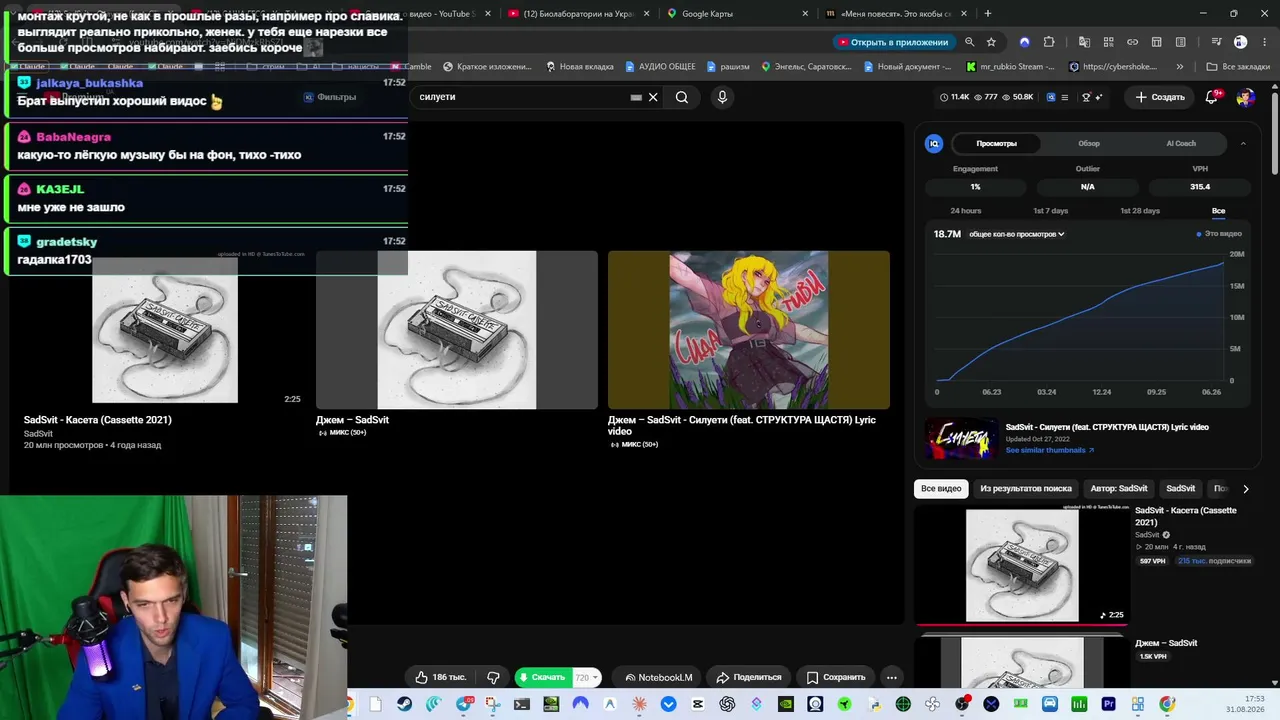Open ChatGPT icon in the taskbar
Image resolution: width=1280 pixels, height=720 pixels.
[x=727, y=704]
